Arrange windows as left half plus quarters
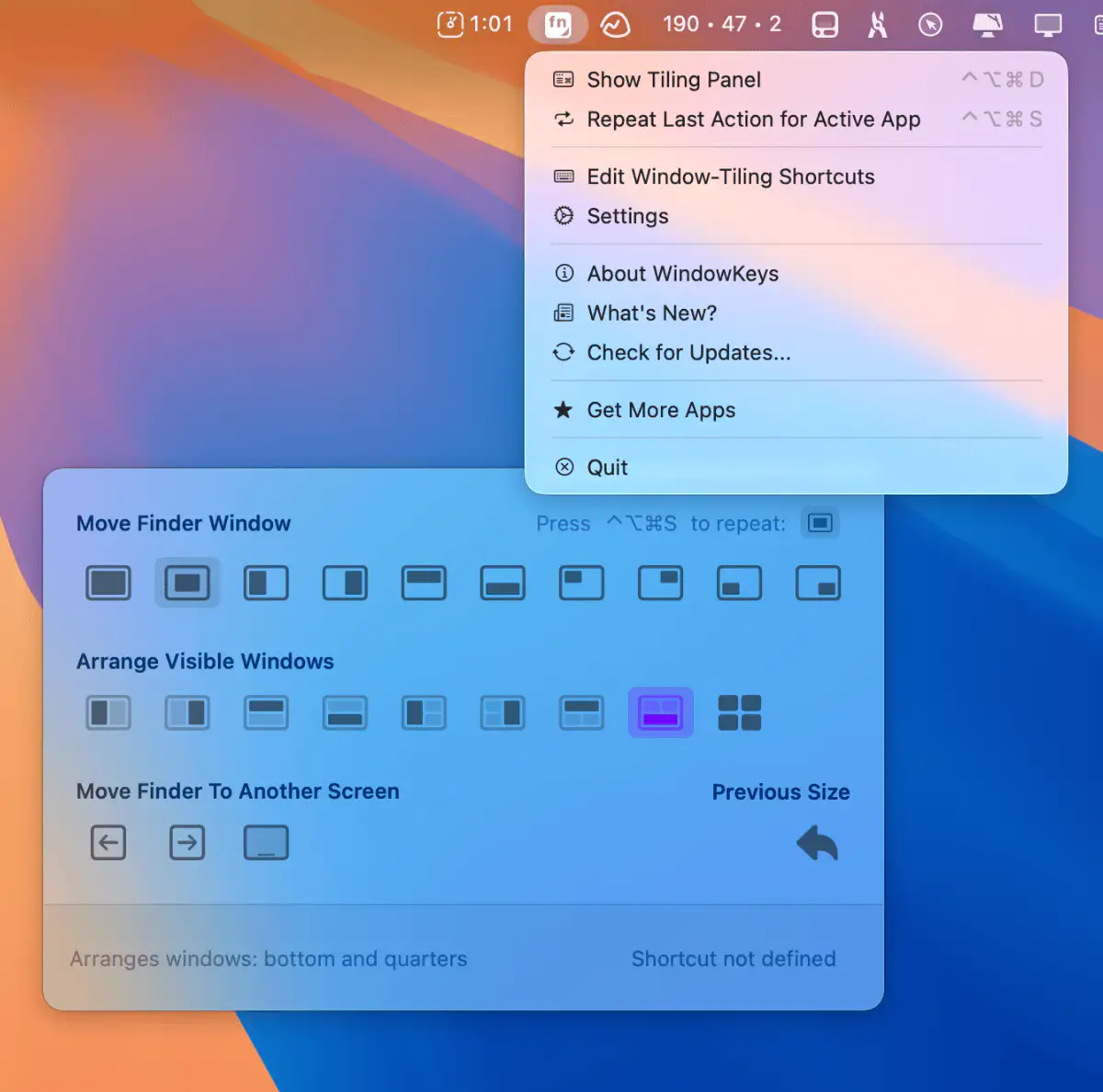1103x1092 pixels. [424, 712]
